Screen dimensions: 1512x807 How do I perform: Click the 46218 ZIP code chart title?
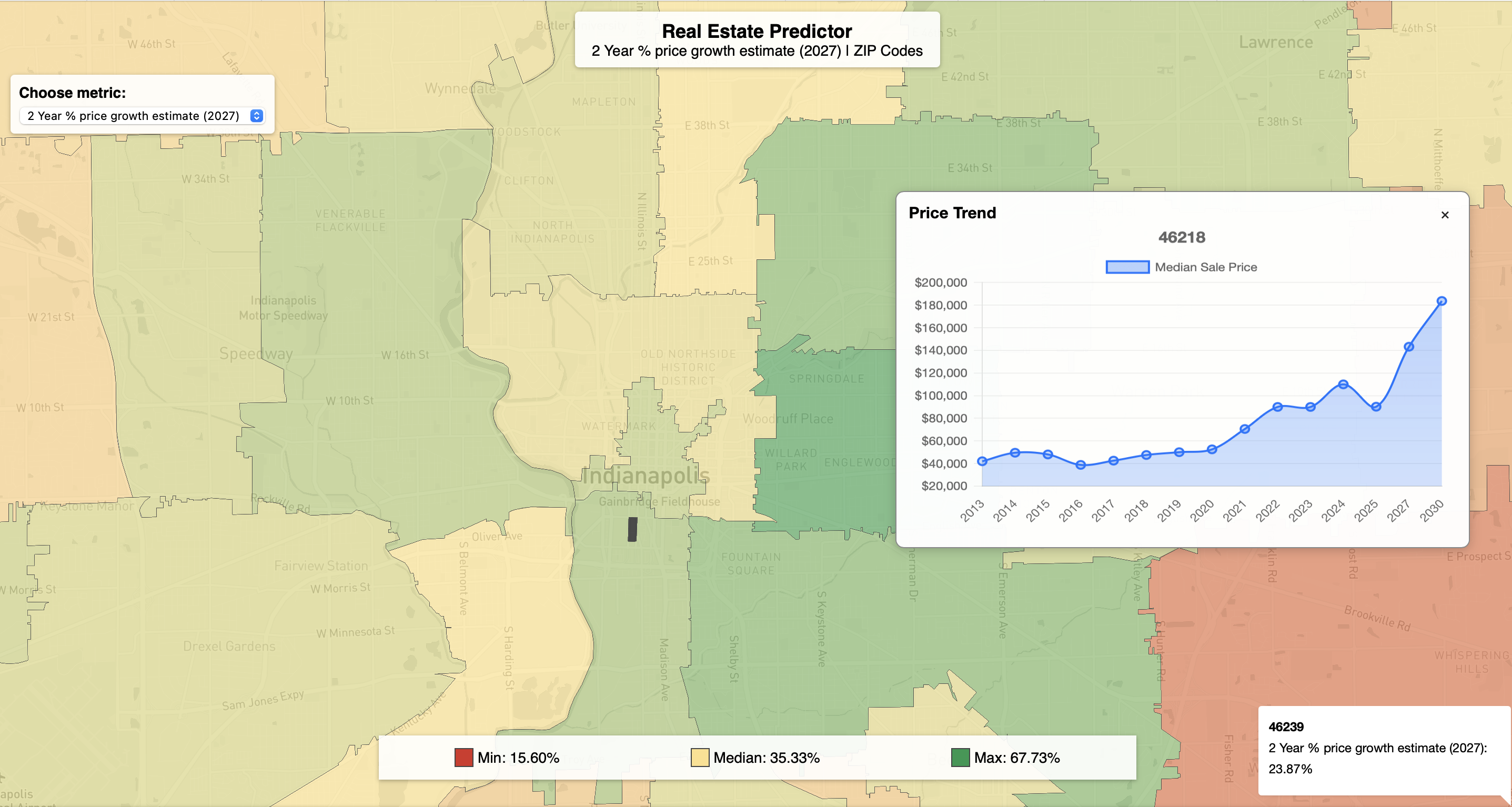(x=1182, y=237)
